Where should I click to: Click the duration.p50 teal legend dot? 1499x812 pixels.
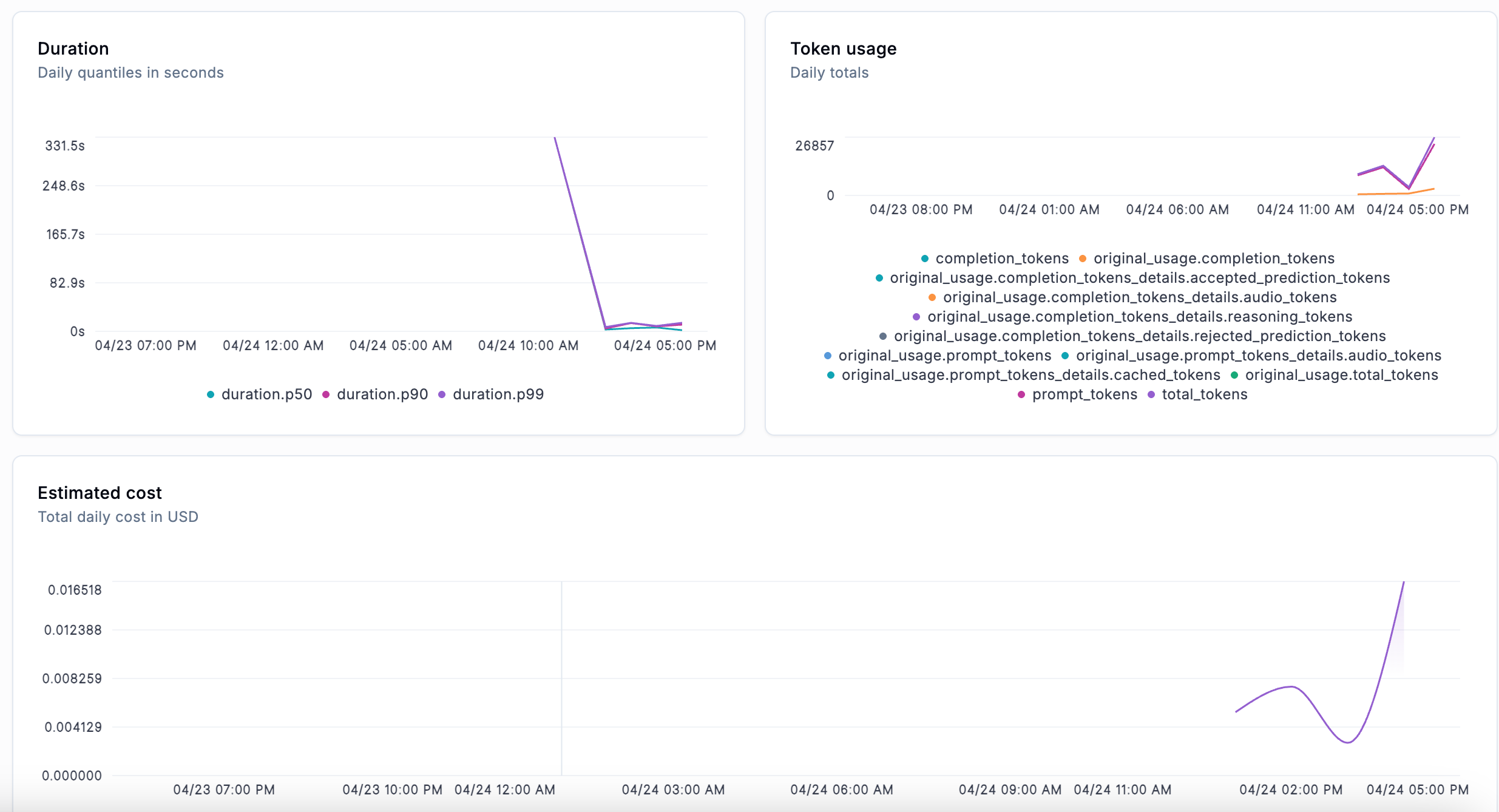coord(210,394)
